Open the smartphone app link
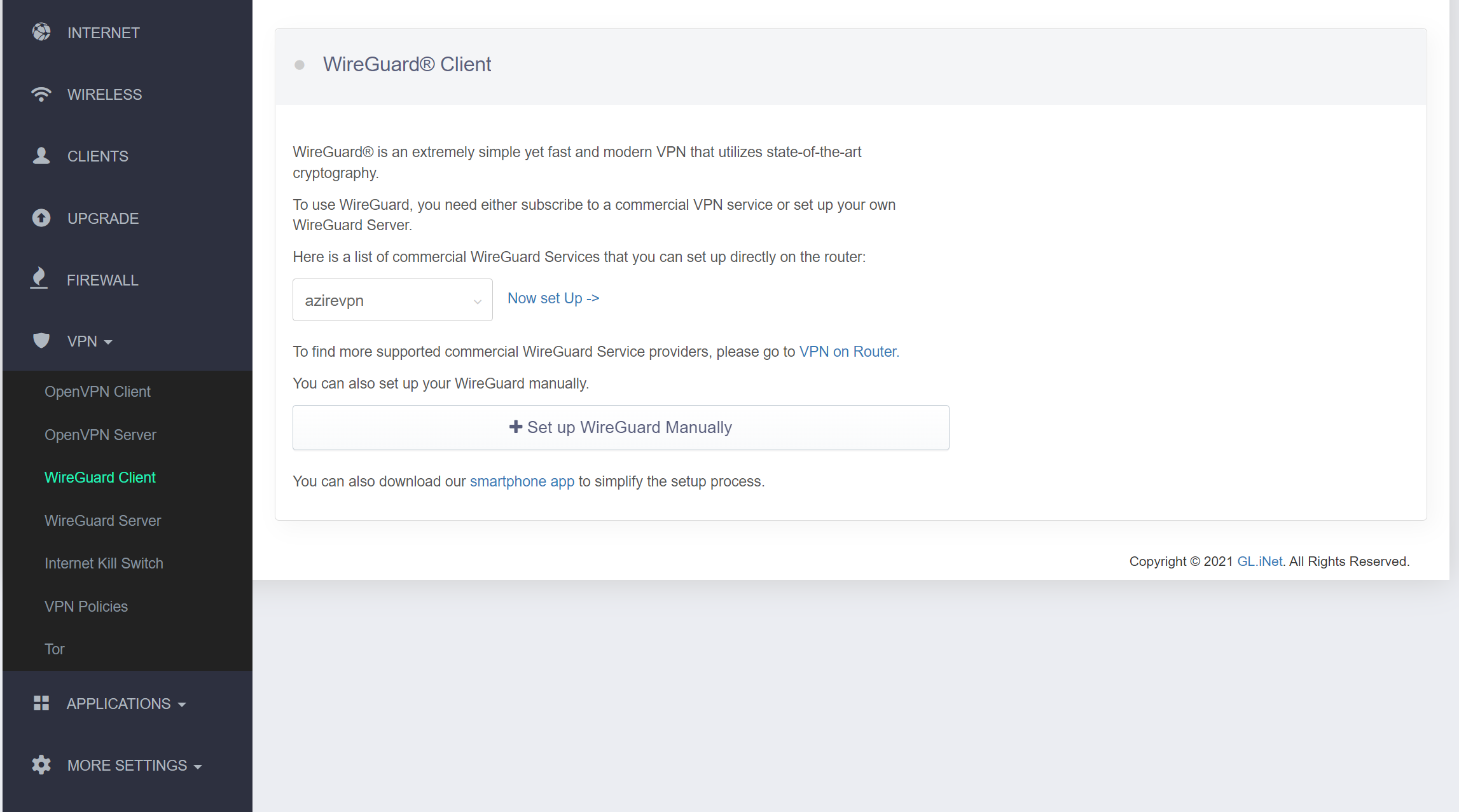Screen dimensions: 1459x812 pos(522,481)
